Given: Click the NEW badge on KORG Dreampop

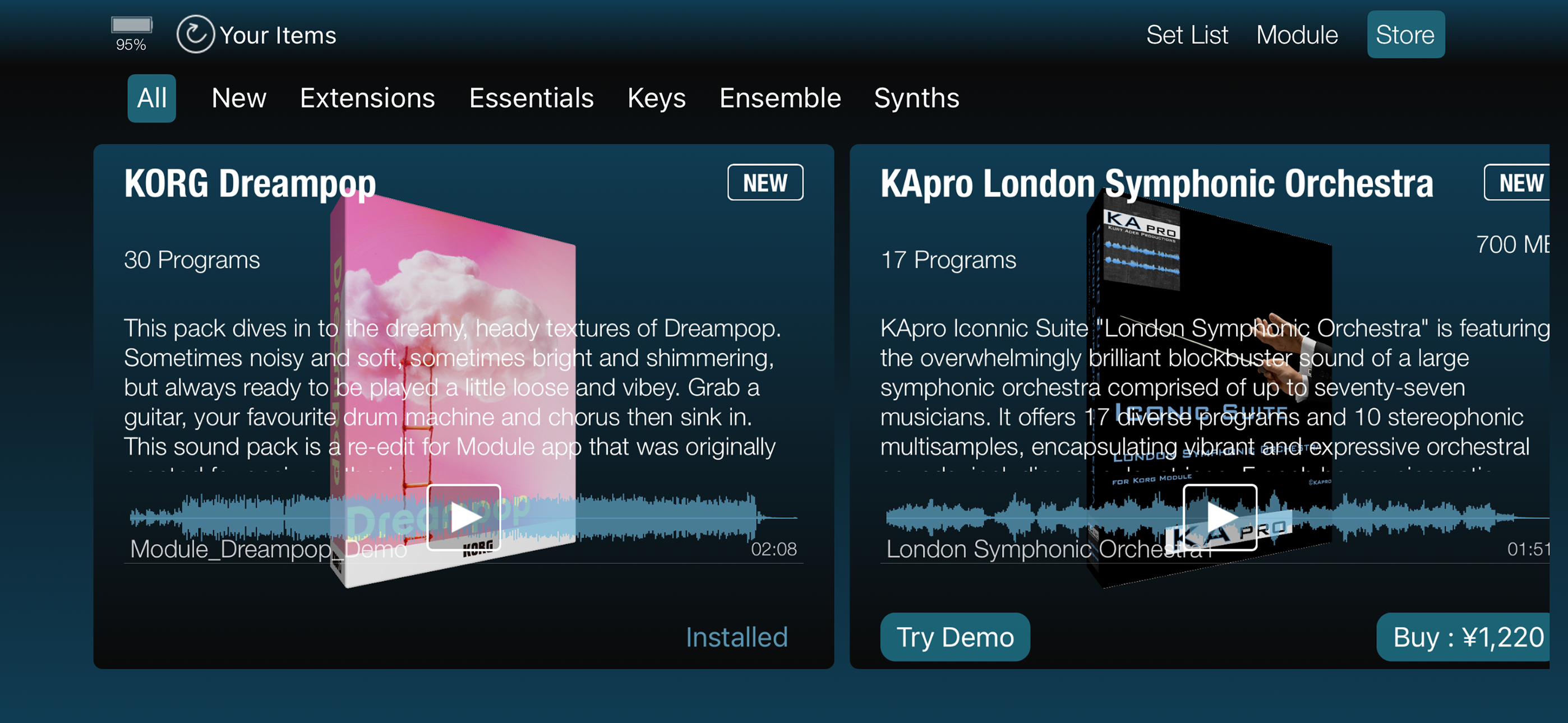Looking at the screenshot, I should pos(765,183).
